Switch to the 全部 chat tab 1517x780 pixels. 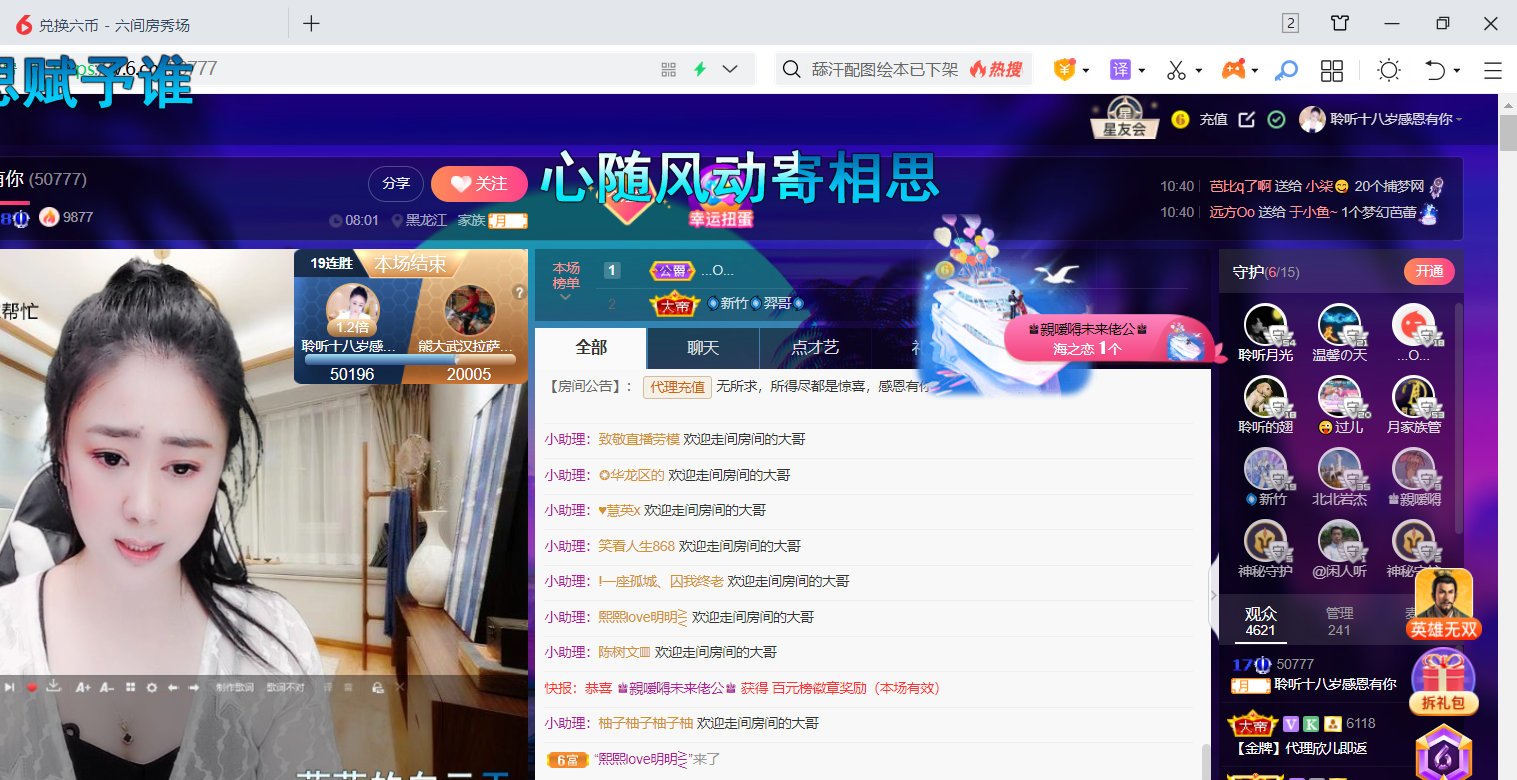[591, 347]
